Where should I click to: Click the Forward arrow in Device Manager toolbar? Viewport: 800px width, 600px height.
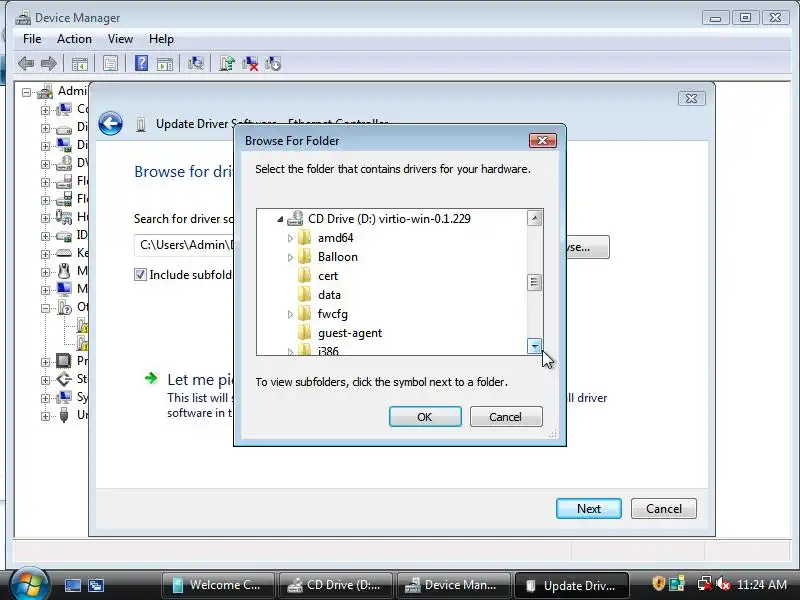(x=48, y=64)
